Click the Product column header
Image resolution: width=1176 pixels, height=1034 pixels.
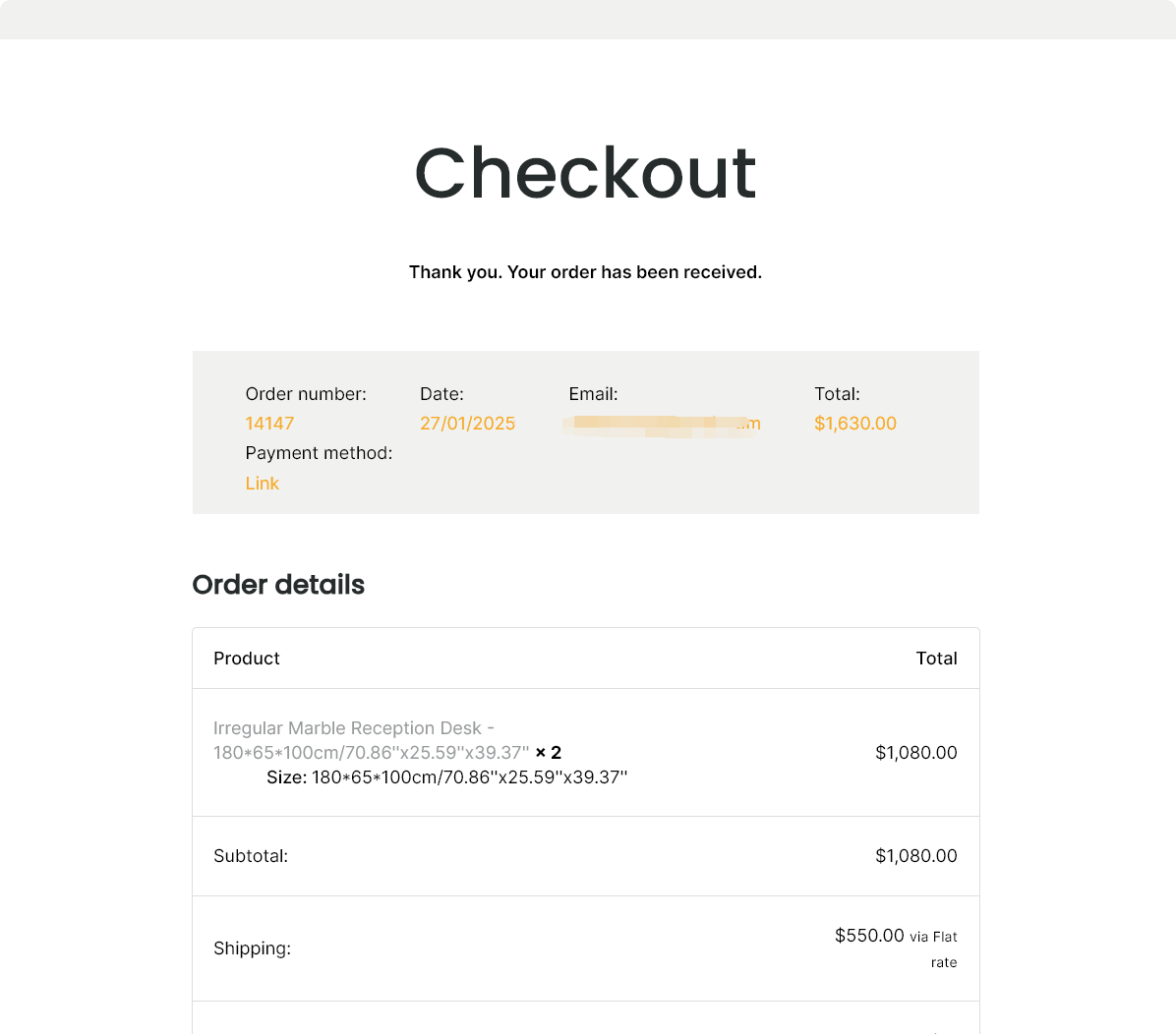(247, 659)
